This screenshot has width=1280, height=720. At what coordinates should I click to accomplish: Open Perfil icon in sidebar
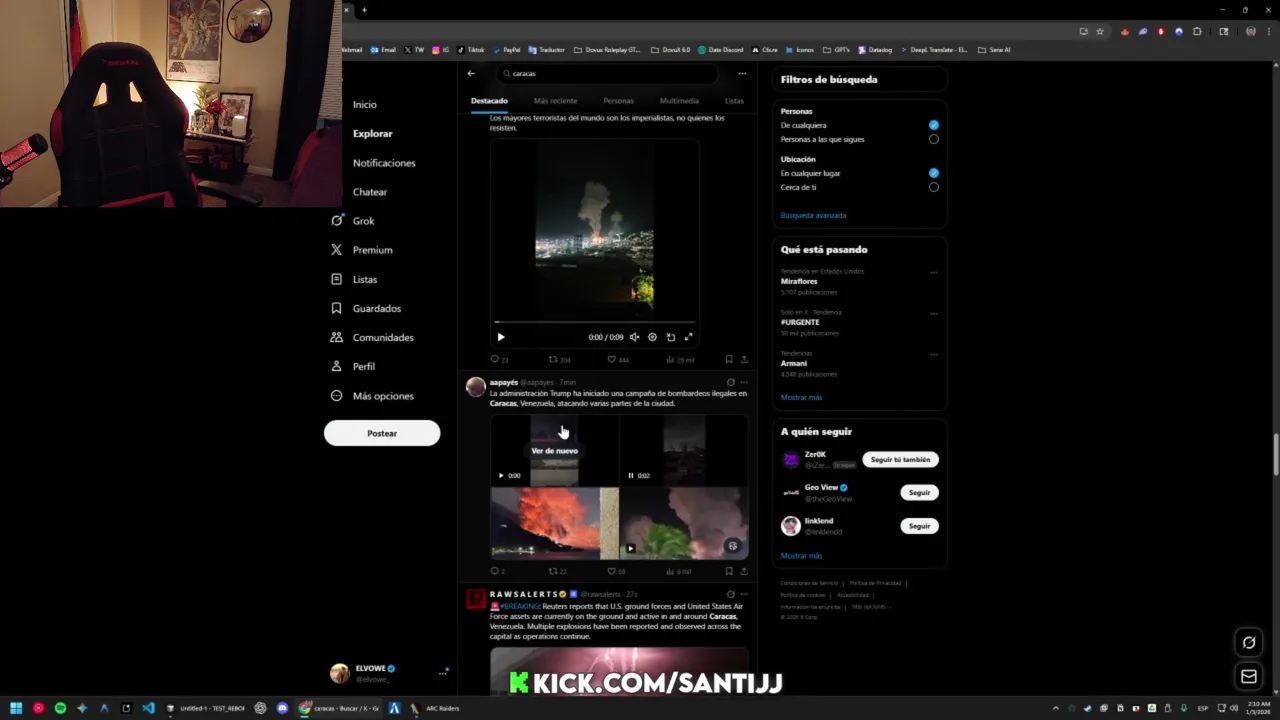pos(336,366)
